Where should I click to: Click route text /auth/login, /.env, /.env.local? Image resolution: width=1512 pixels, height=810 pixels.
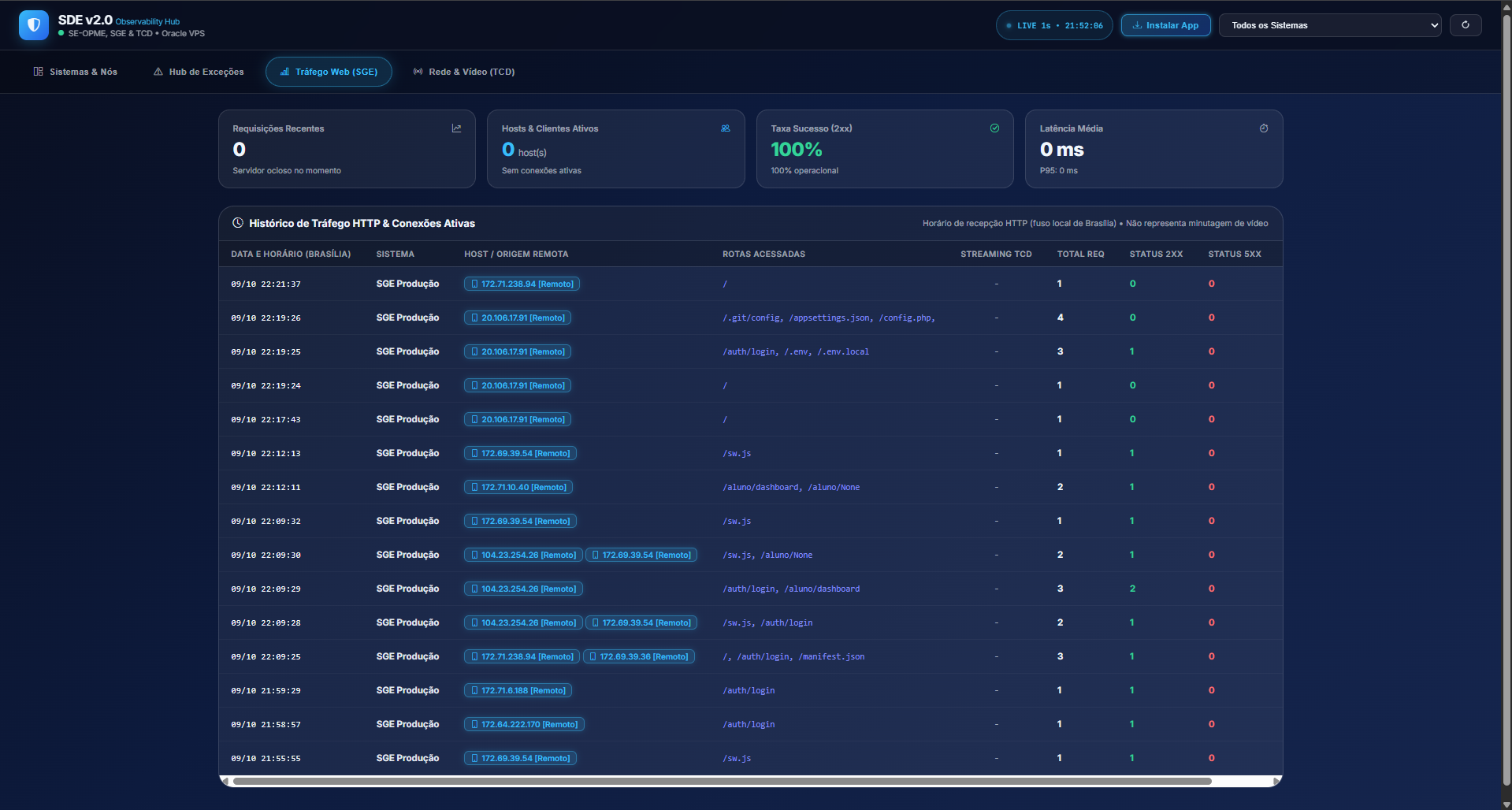click(796, 351)
